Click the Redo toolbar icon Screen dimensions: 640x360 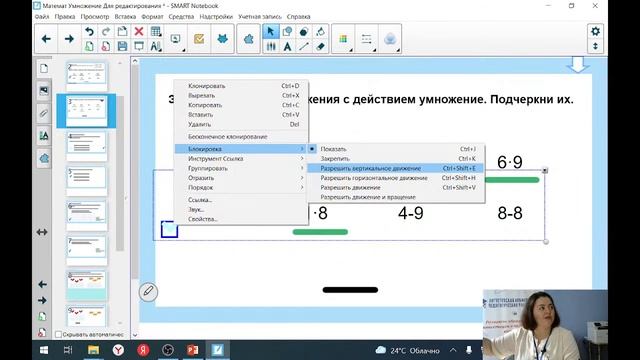106,31
